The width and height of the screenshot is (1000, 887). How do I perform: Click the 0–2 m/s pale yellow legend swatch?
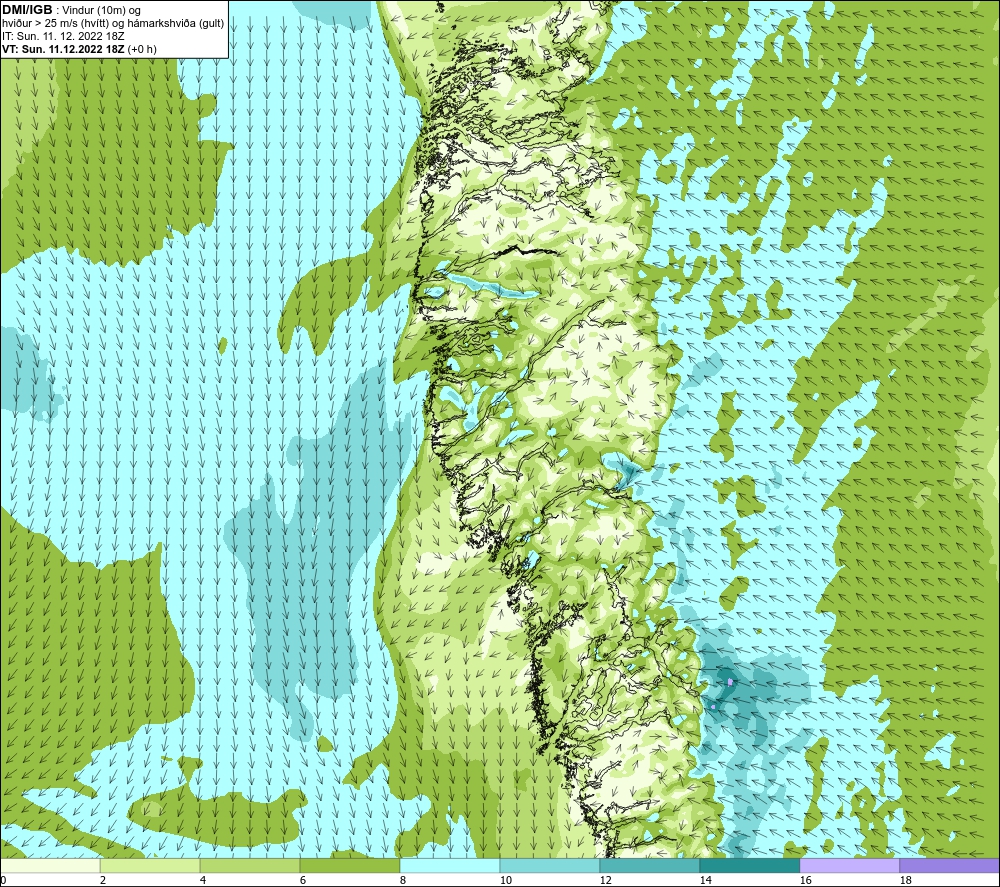point(50,866)
